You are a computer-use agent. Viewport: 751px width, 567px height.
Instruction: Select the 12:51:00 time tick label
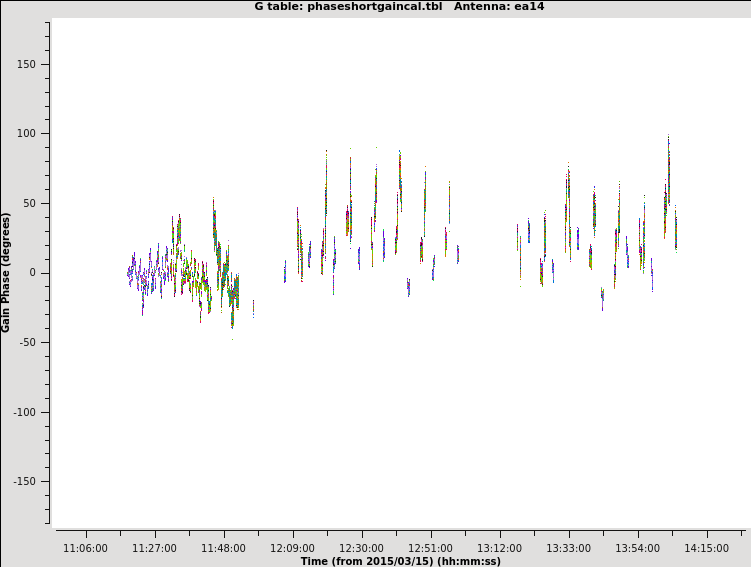tap(430, 548)
